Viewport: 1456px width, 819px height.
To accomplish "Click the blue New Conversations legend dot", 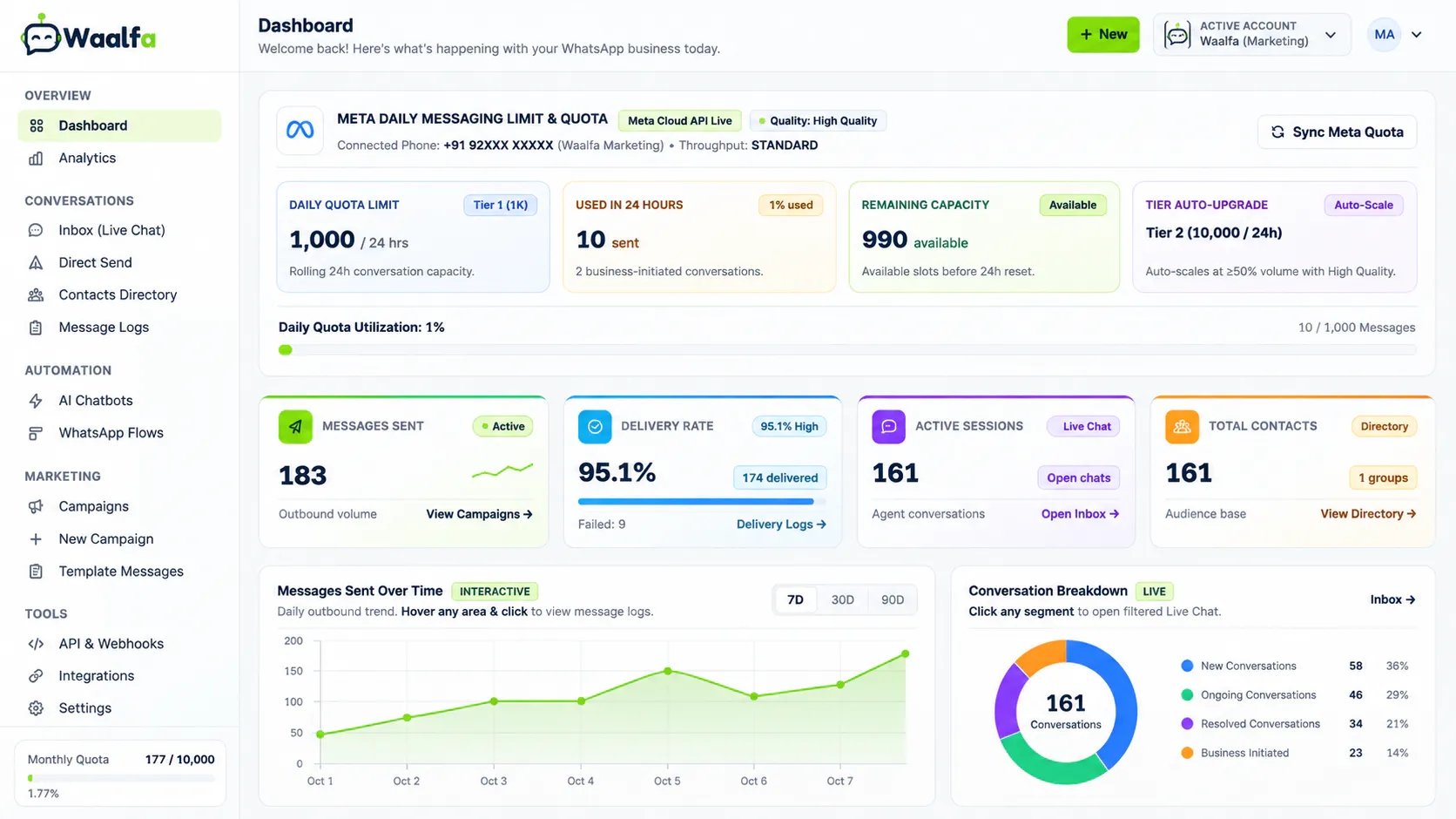I will tap(1187, 666).
